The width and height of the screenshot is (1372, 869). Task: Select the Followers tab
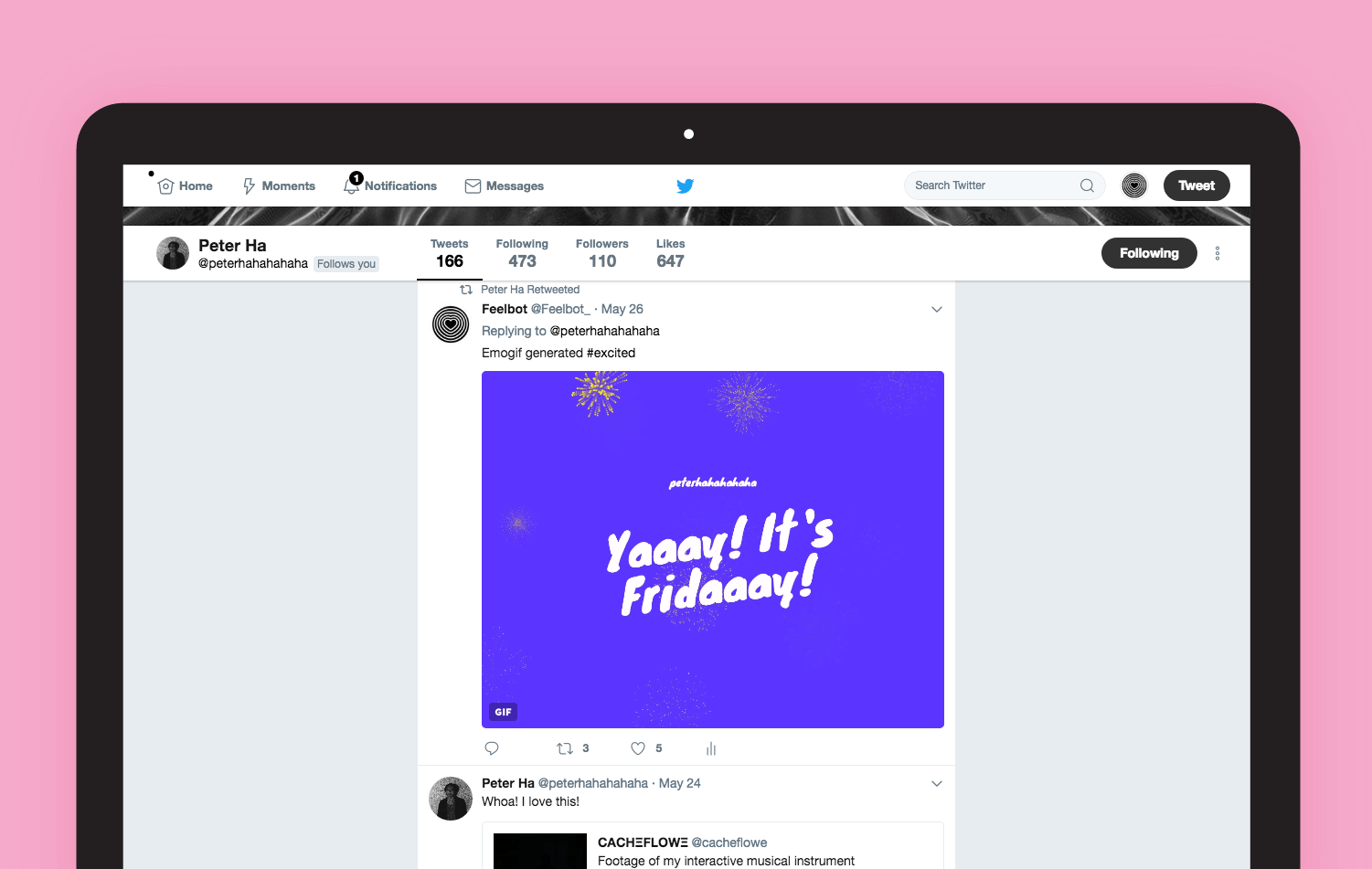pos(602,254)
